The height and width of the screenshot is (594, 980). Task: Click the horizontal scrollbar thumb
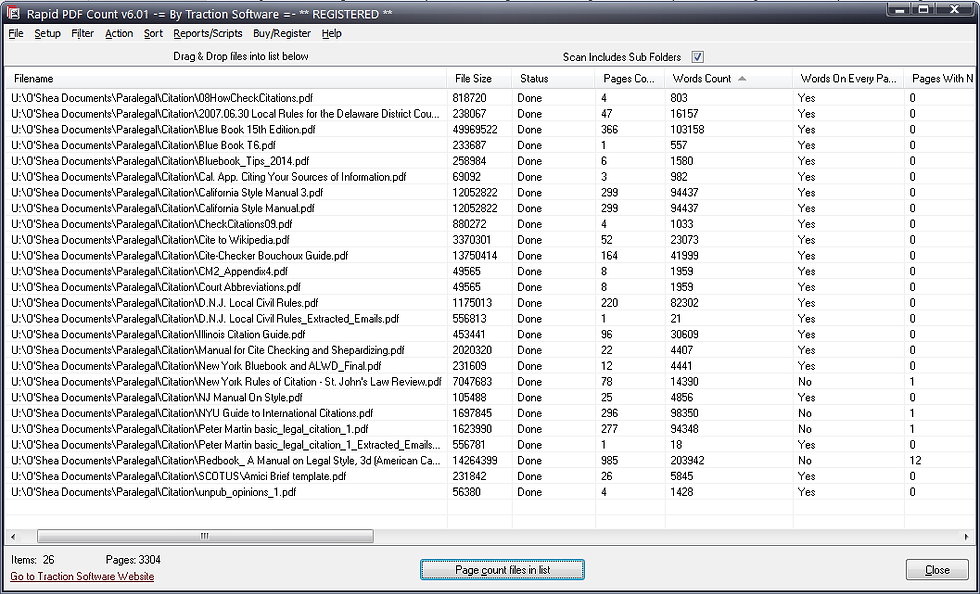point(205,536)
